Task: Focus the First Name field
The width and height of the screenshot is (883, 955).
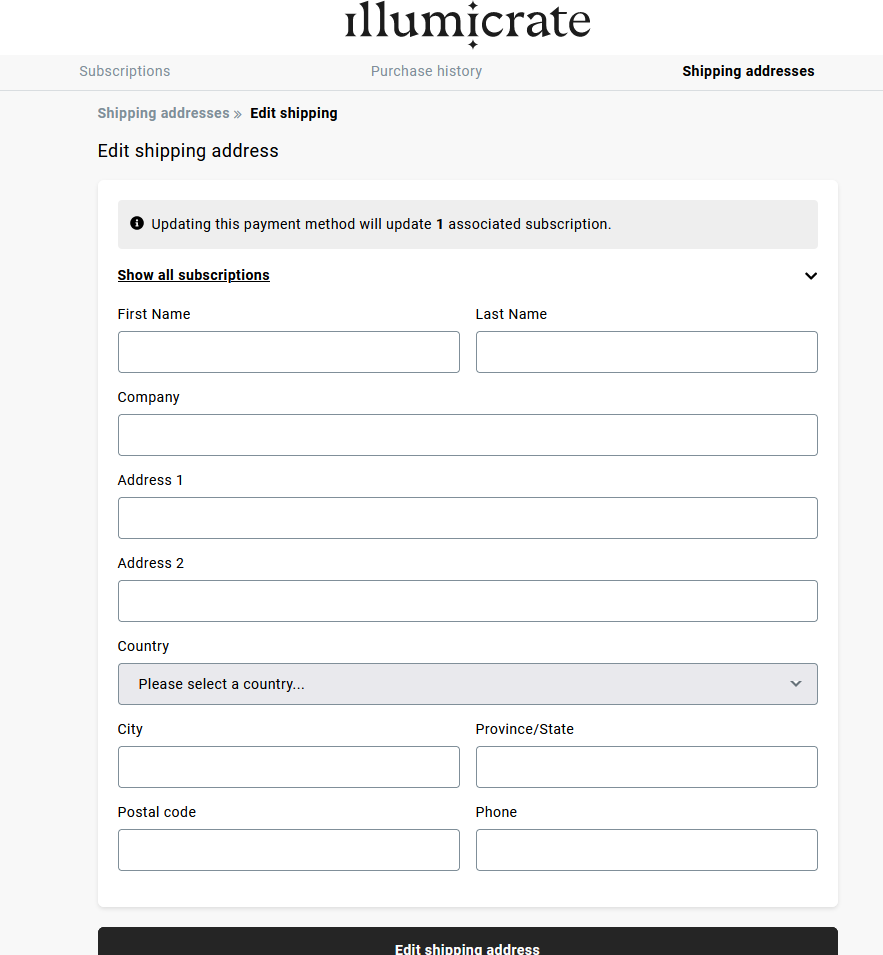Action: pyautogui.click(x=288, y=352)
